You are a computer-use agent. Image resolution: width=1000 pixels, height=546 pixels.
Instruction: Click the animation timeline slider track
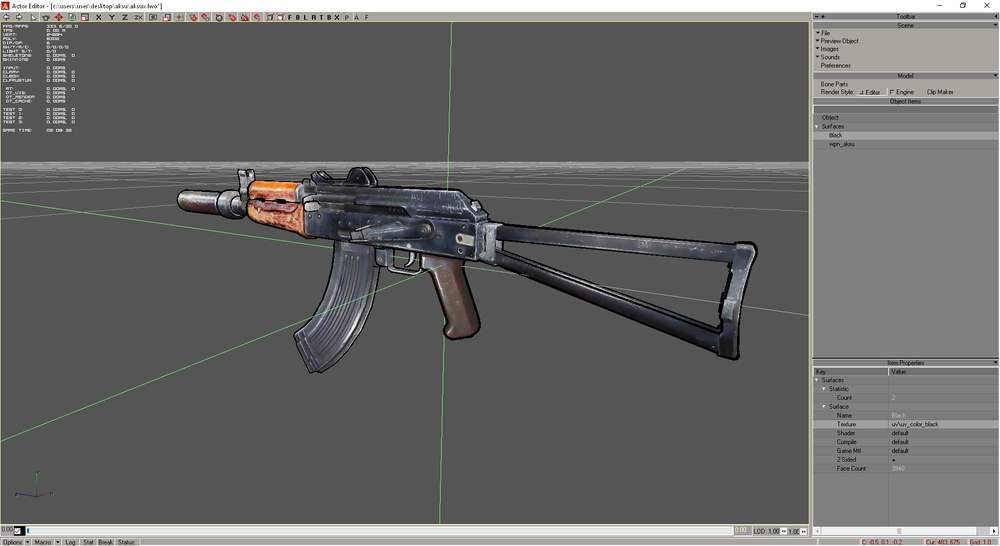[380, 531]
